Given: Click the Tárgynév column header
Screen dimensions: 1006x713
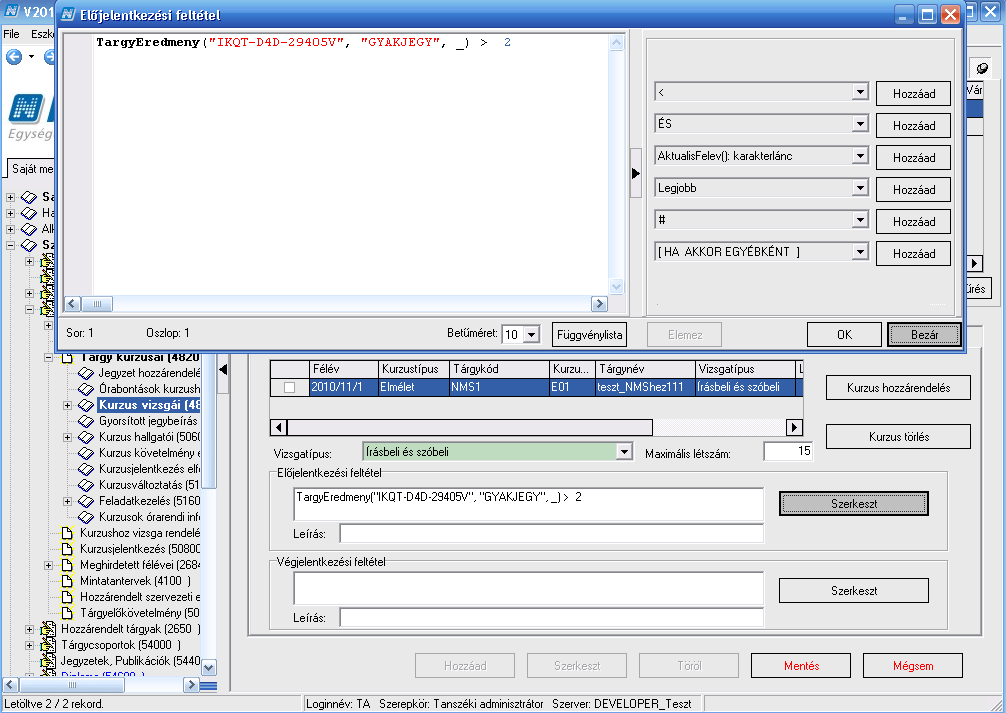Looking at the screenshot, I should [646, 369].
